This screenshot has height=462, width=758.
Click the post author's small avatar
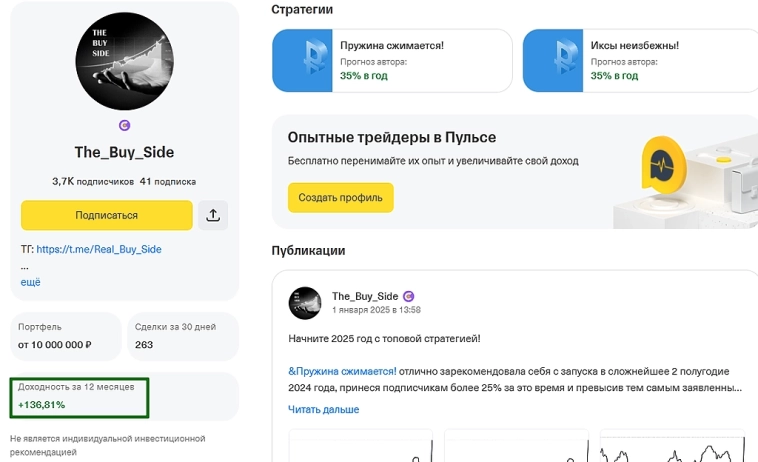point(305,303)
